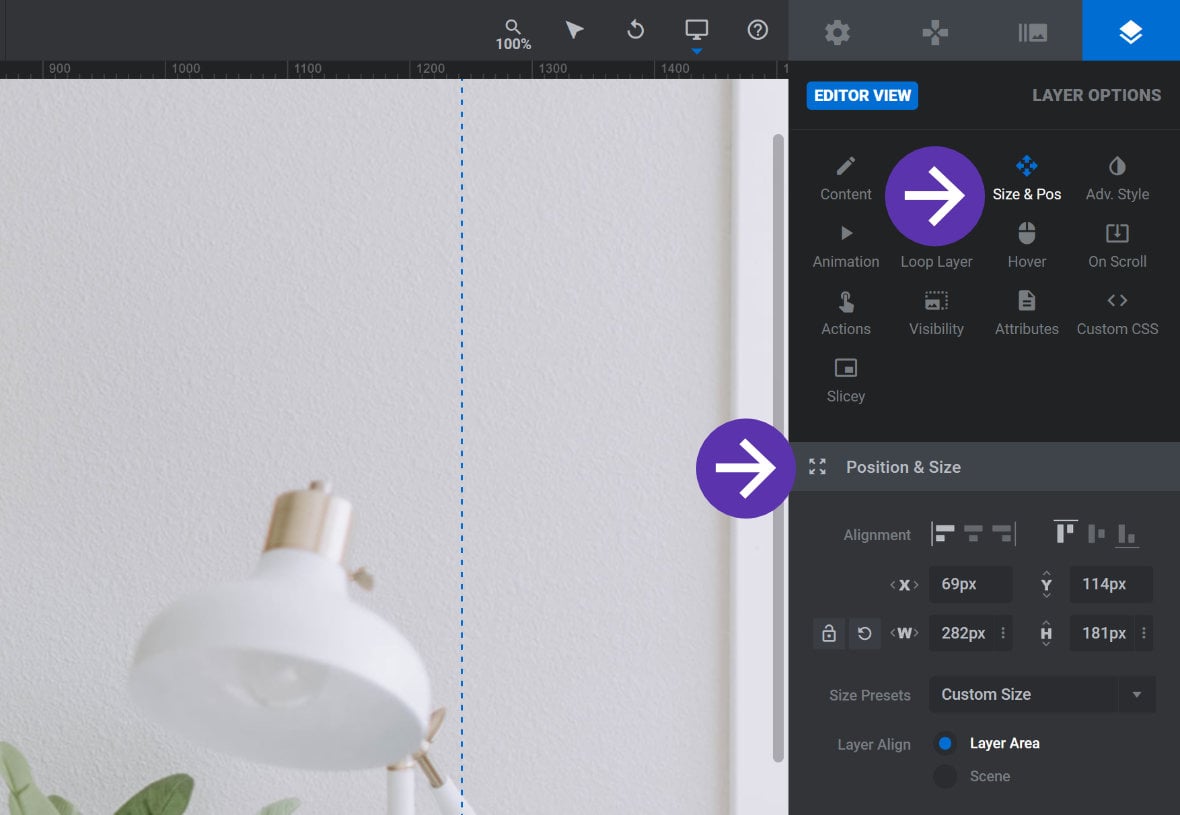Open the height field three-dot options
Image resolution: width=1180 pixels, height=815 pixels.
pos(1144,634)
